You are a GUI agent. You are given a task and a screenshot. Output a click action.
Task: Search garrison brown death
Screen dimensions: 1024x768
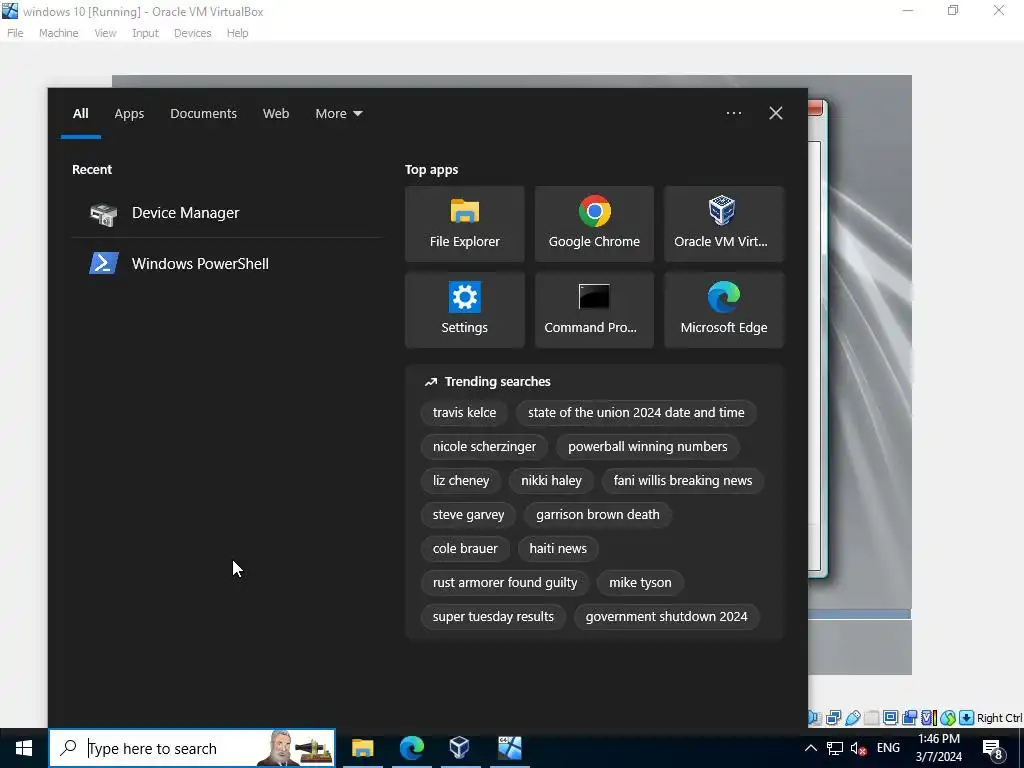coord(598,515)
